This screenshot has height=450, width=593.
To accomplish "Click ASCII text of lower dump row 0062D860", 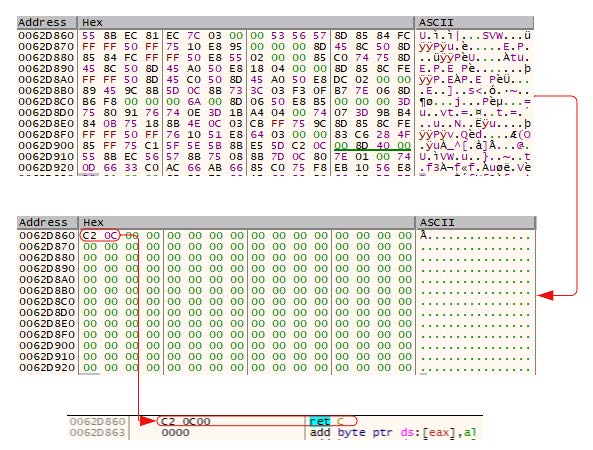I will pos(476,236).
